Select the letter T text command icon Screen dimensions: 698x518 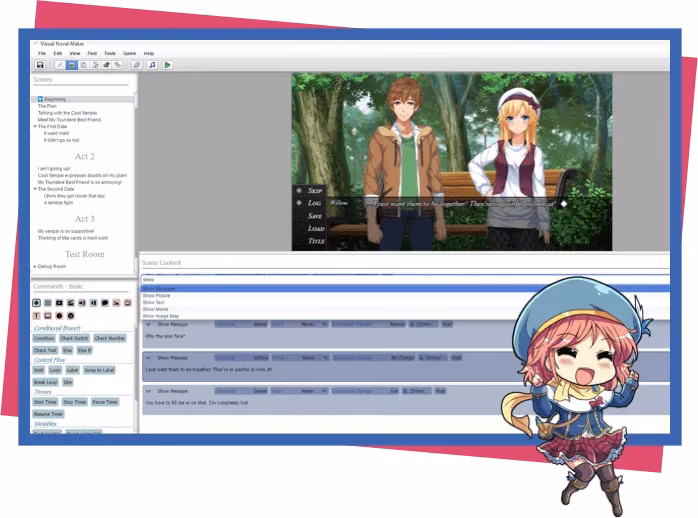(37, 316)
